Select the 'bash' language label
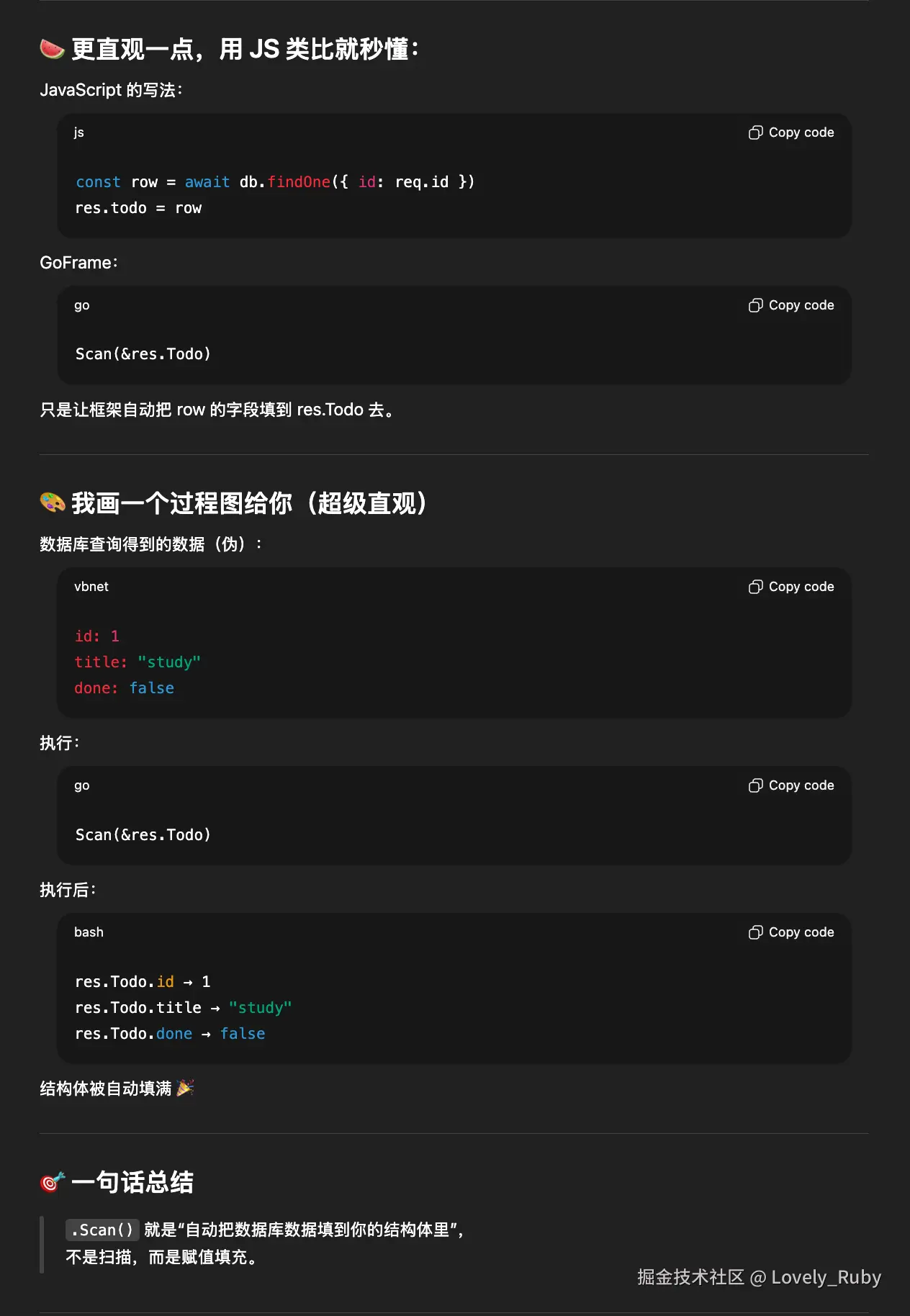 click(x=89, y=932)
